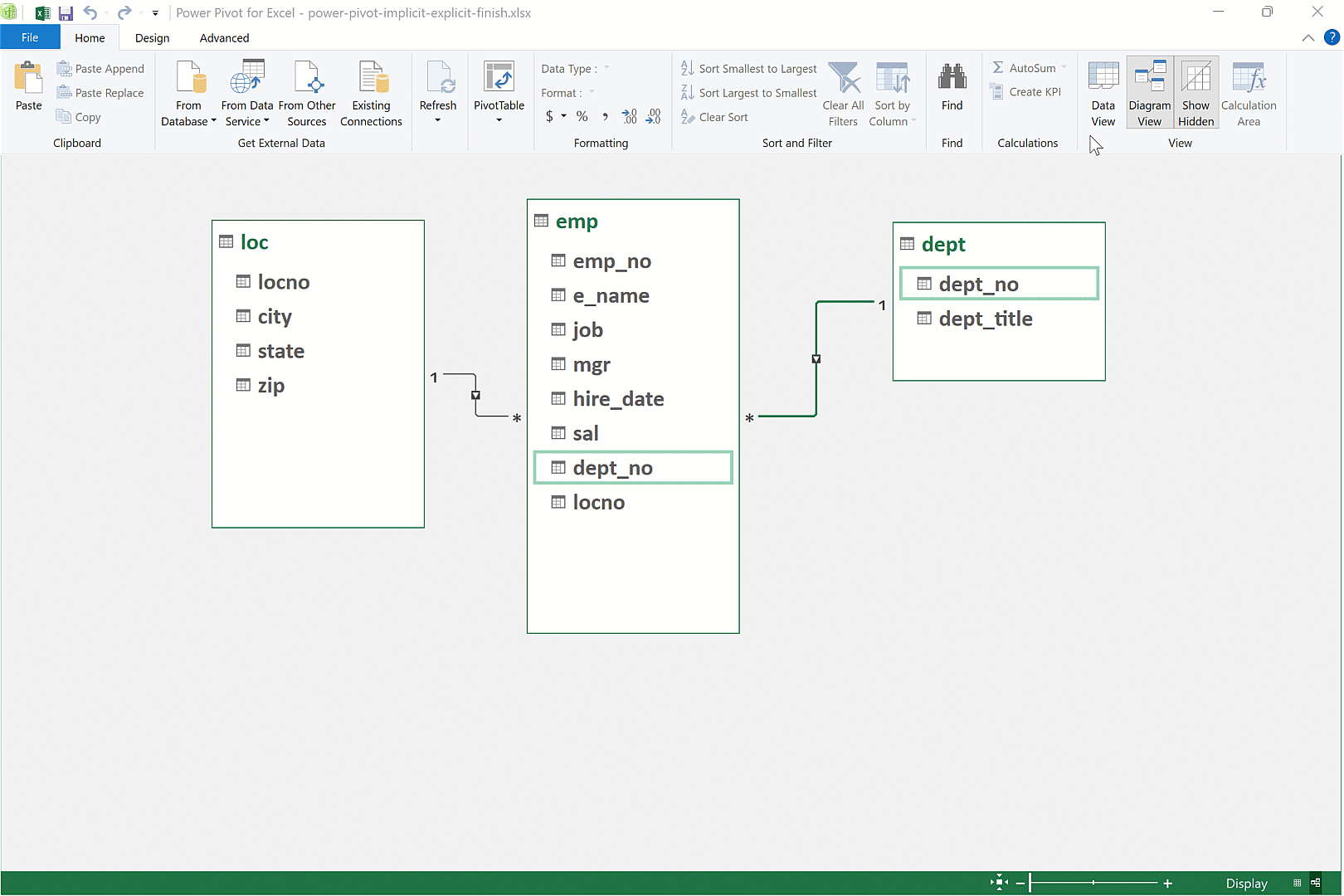
Task: Click the Paste clipboard icon
Action: [28, 79]
